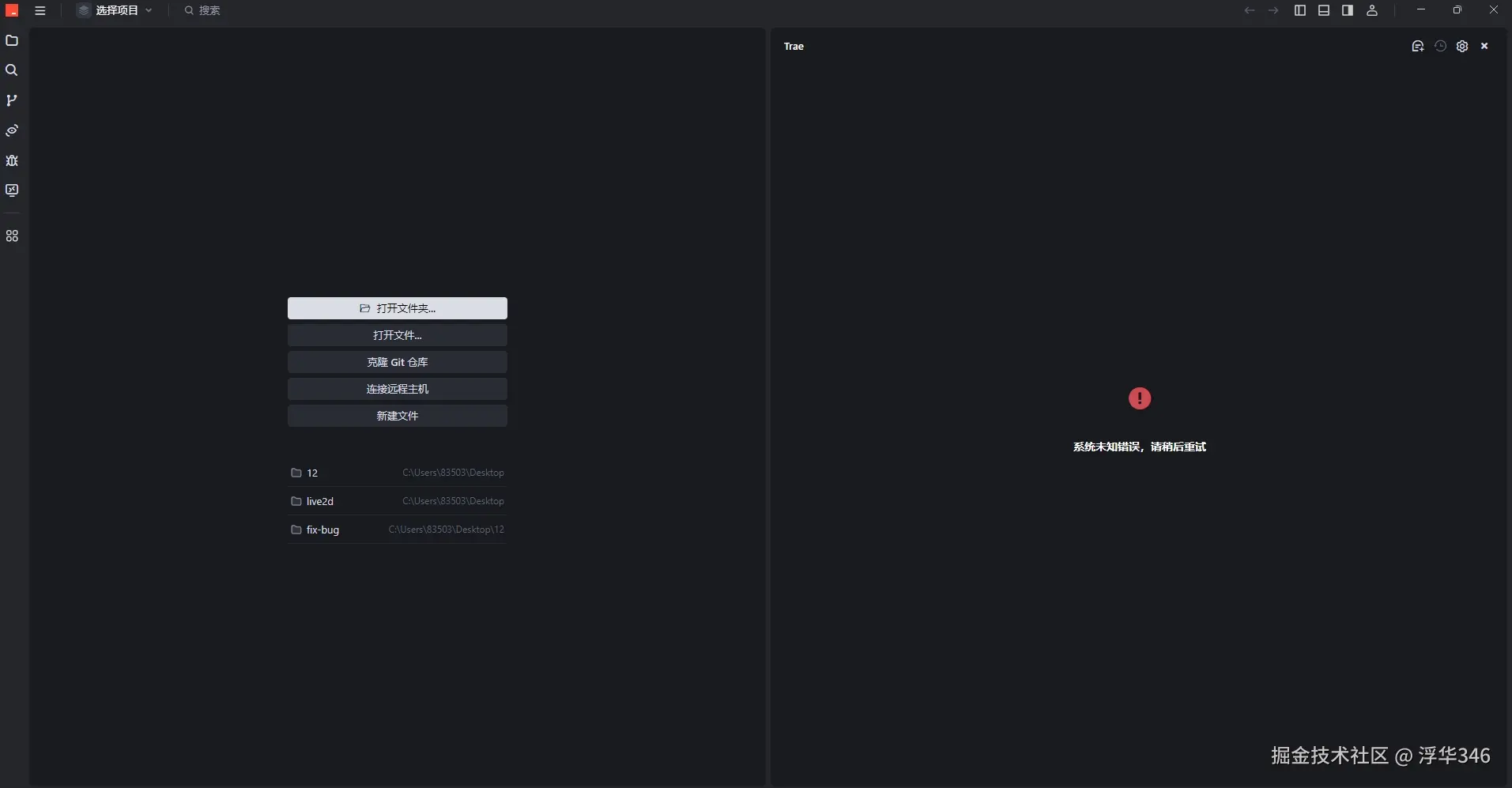Open the Search view in activity bar
Viewport: 1512px width, 788px height.
click(x=12, y=70)
